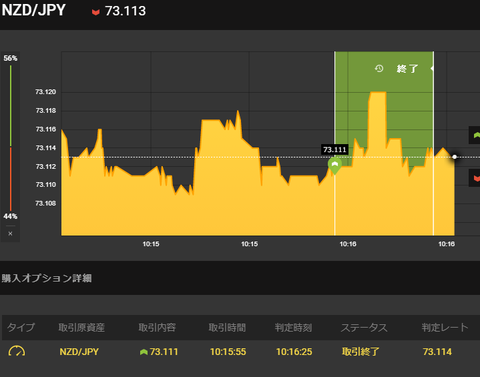Image resolution: width=480 pixels, height=377 pixels.
Task: Click the 73.120 price axis label
Action: (x=46, y=92)
